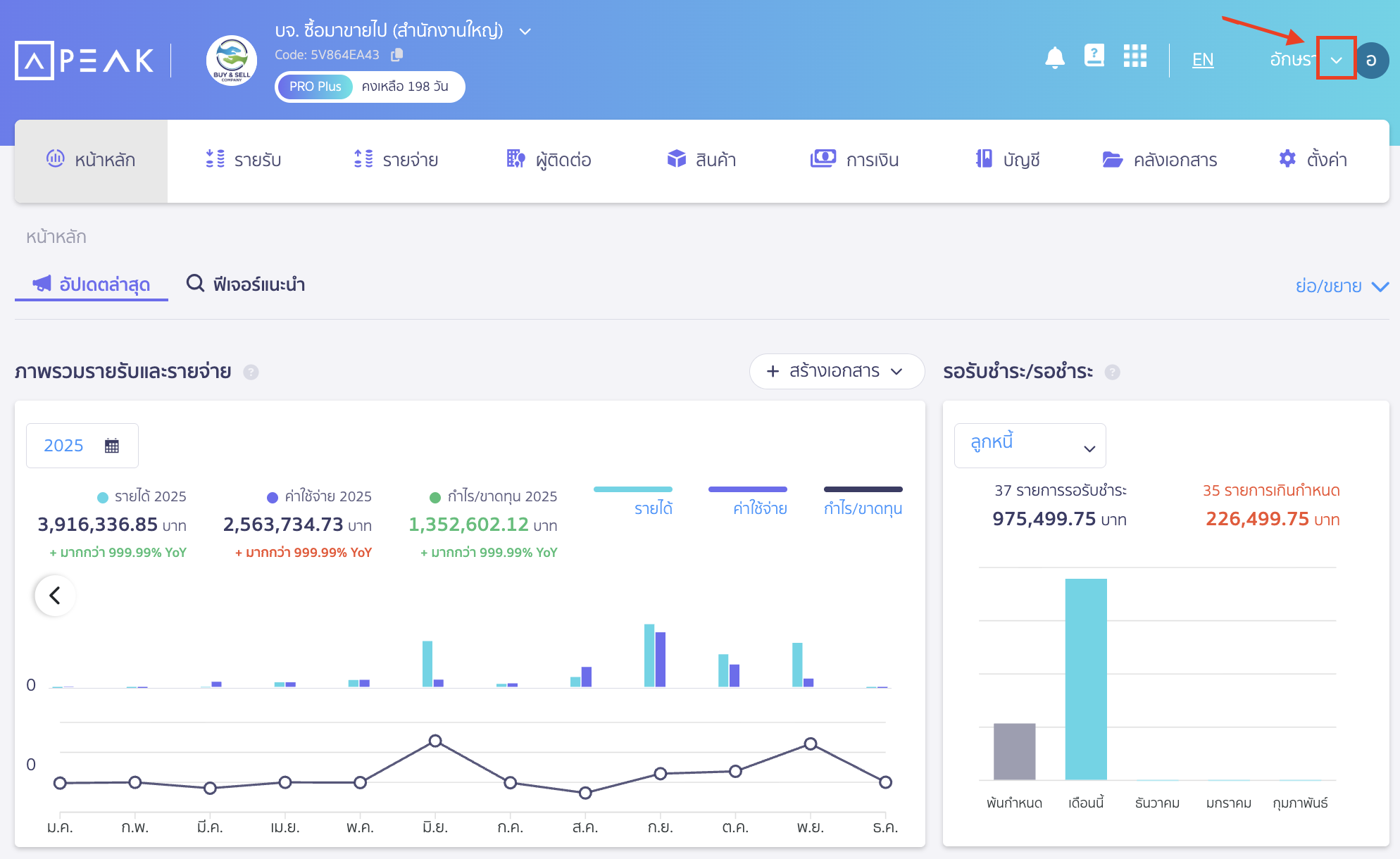Open the calendar icon next to 2025

click(x=111, y=445)
